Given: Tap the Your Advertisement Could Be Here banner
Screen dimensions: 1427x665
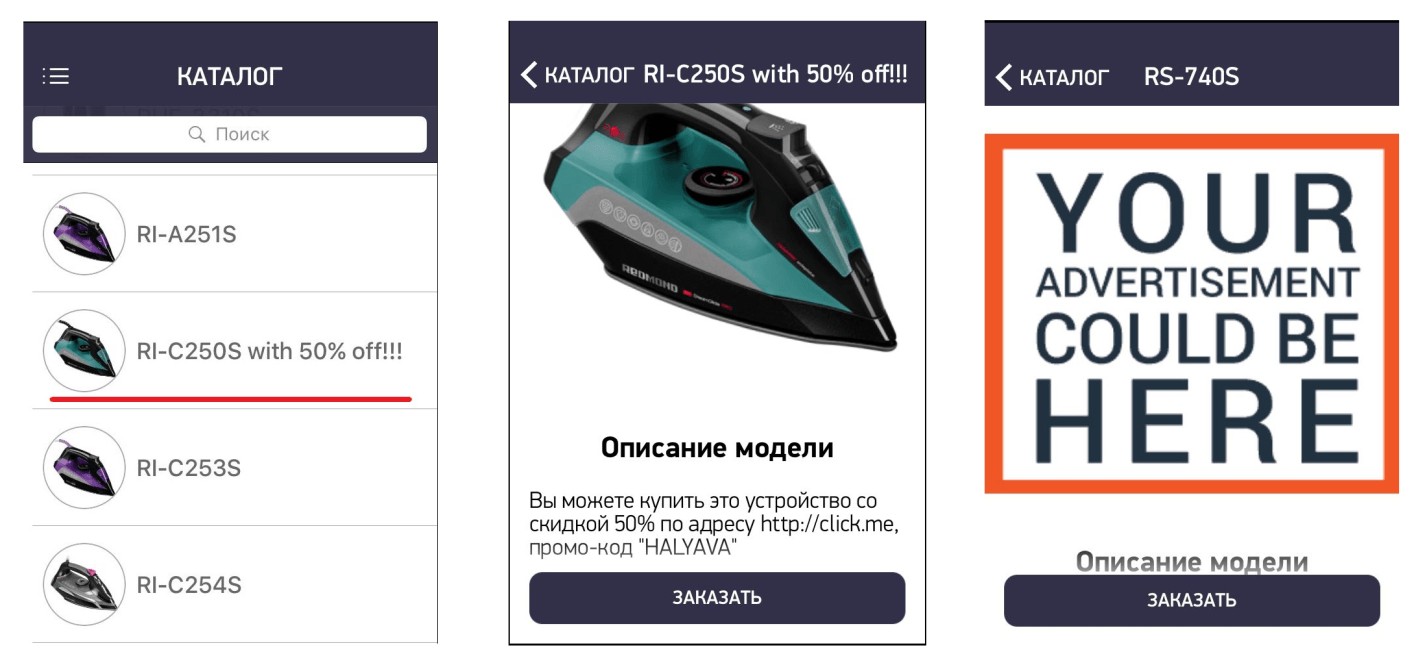Looking at the screenshot, I should 1191,313.
